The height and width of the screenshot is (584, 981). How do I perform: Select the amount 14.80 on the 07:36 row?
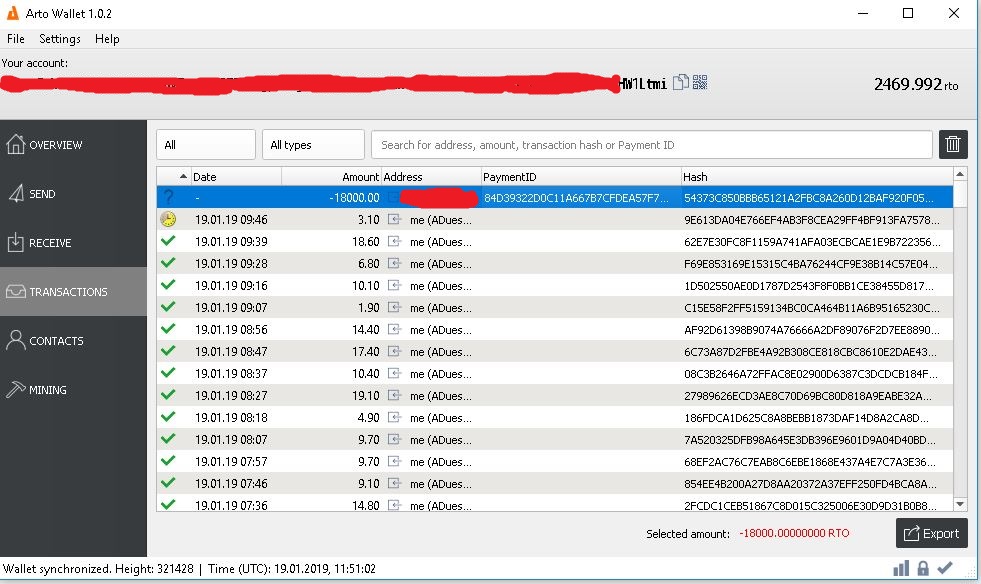(365, 505)
